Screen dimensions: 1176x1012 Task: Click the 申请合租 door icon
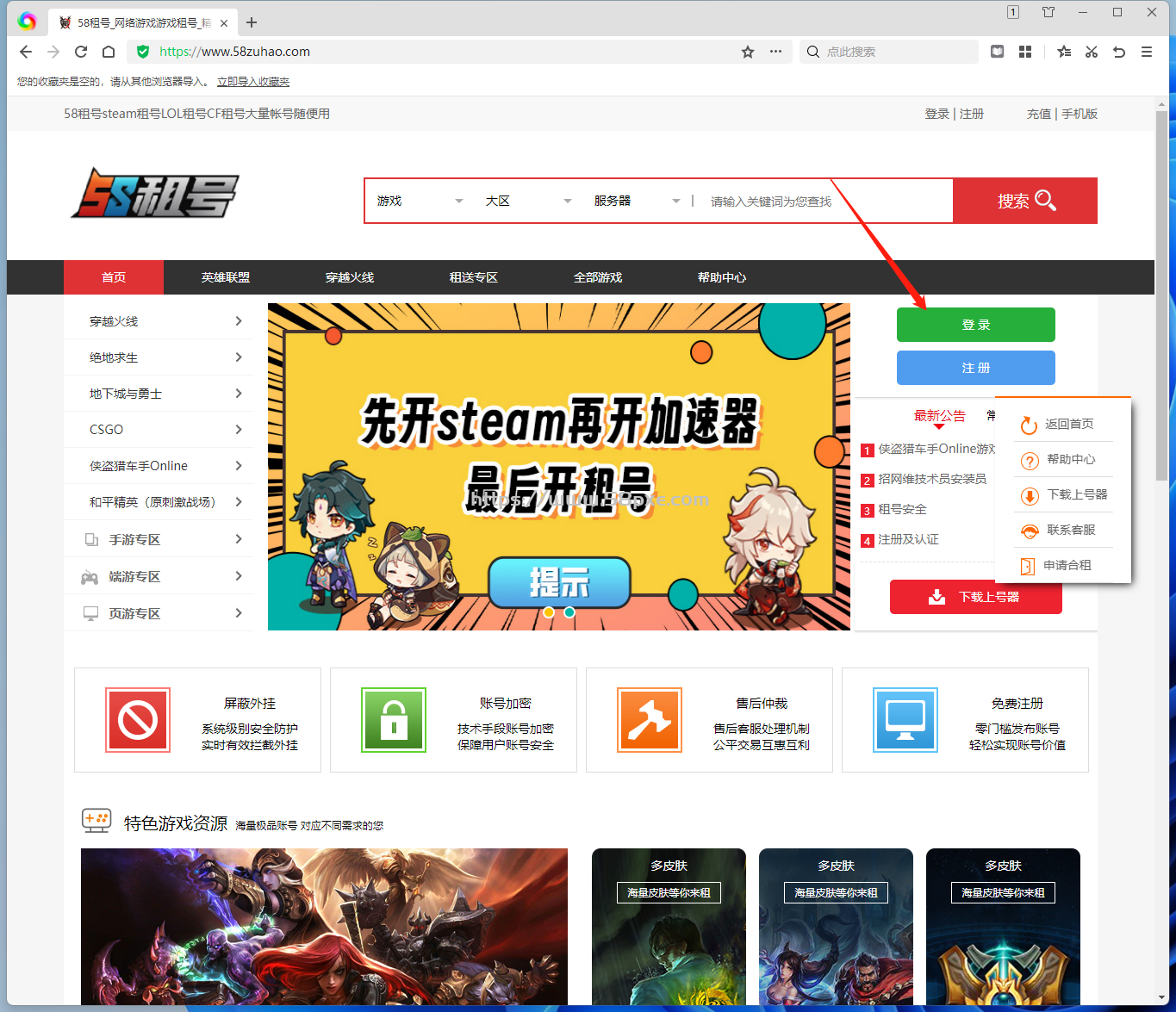pos(1027,566)
